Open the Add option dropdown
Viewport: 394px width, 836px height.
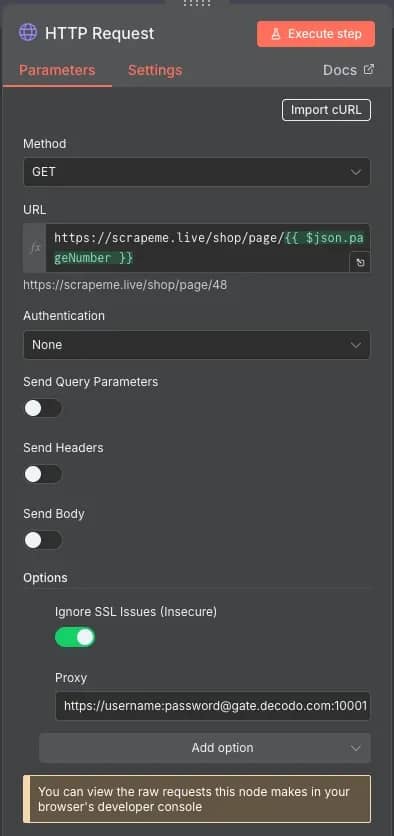click(x=205, y=747)
